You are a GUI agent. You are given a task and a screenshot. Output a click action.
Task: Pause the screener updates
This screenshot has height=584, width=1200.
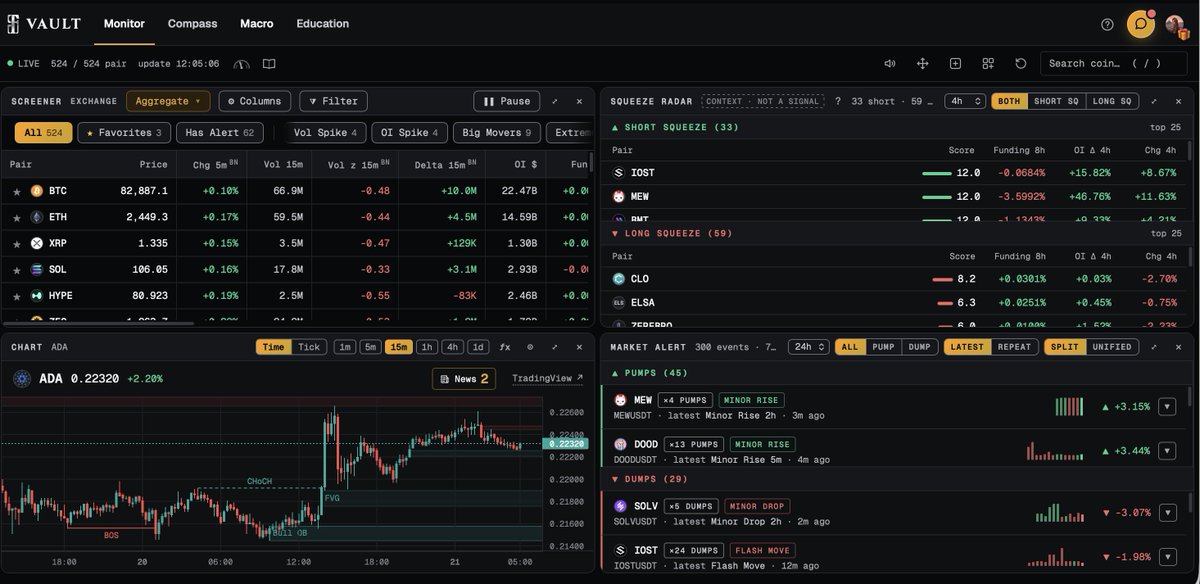pos(507,101)
